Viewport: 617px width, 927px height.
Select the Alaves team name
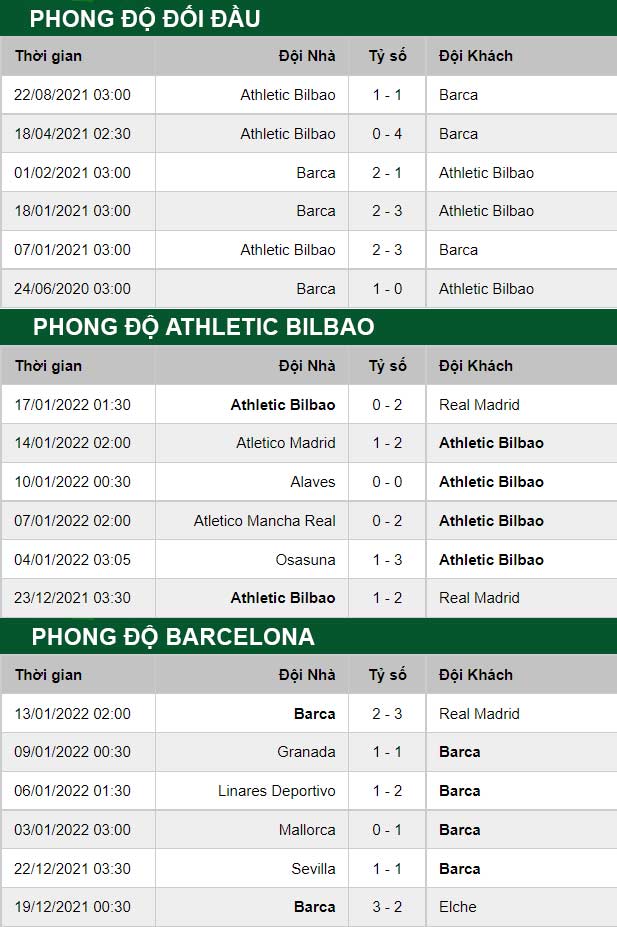(x=313, y=481)
